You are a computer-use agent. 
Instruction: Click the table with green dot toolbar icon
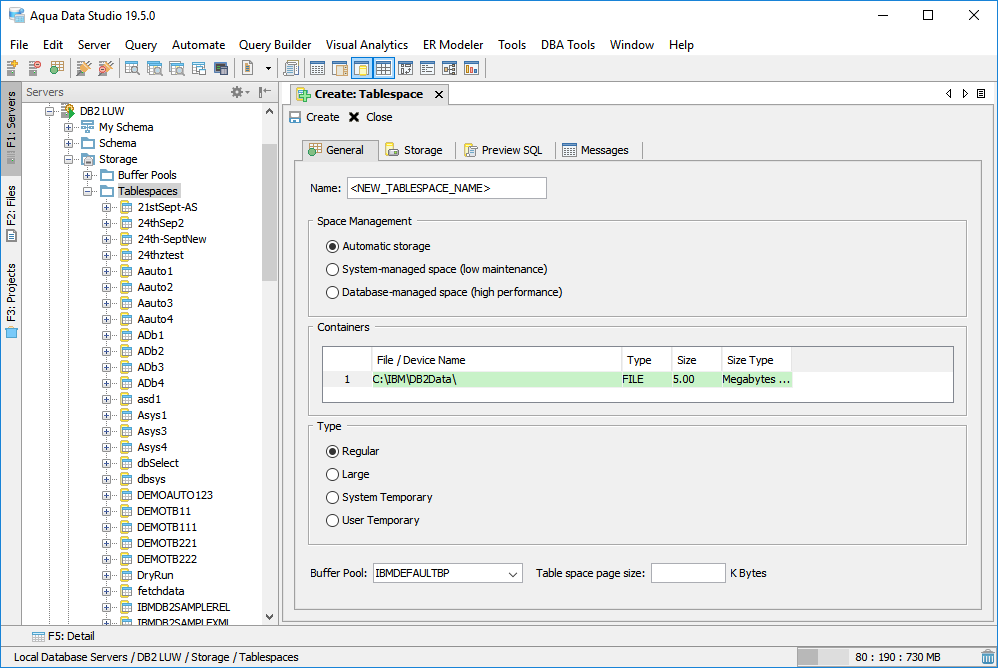click(x=57, y=68)
